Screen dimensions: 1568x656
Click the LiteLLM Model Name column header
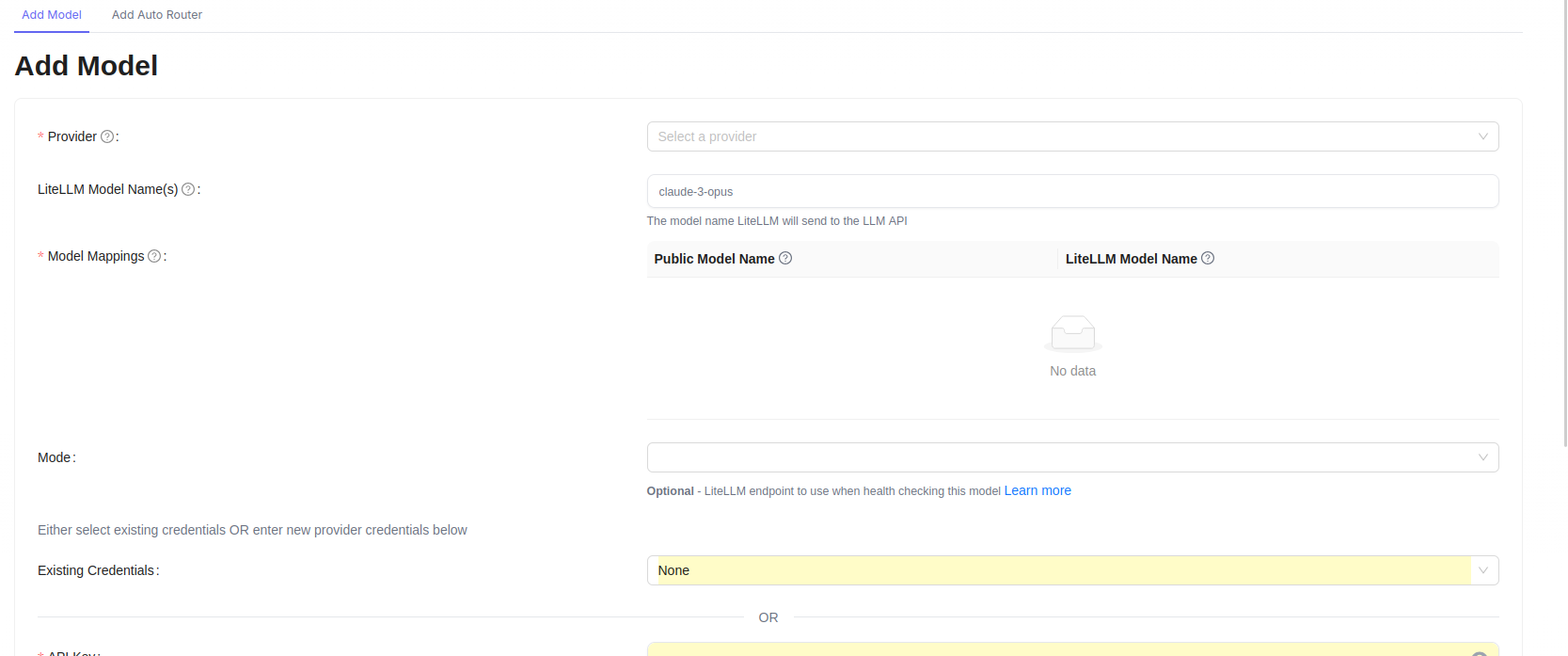point(1131,259)
